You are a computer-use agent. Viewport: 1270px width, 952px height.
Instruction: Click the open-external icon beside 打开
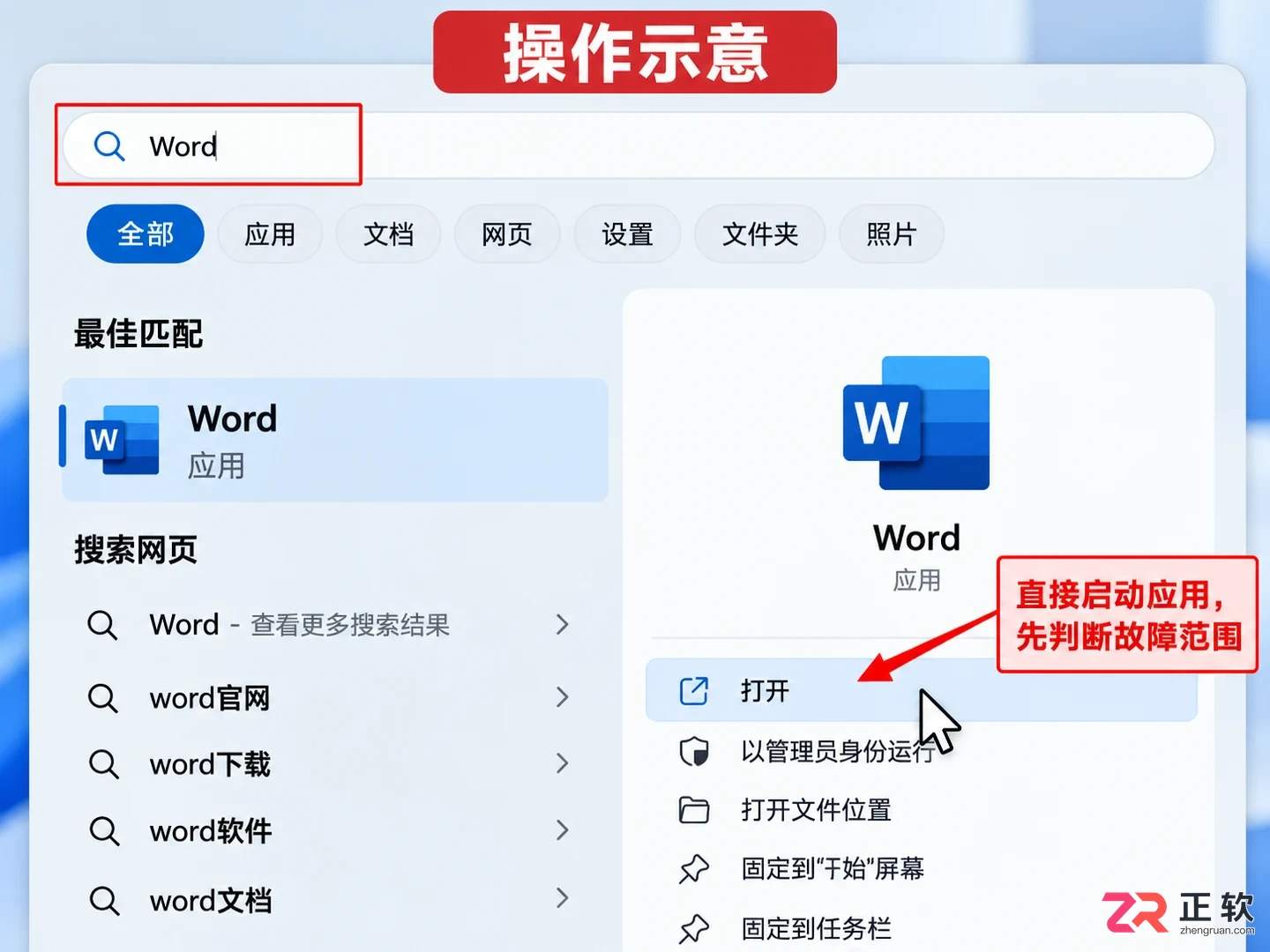(694, 691)
